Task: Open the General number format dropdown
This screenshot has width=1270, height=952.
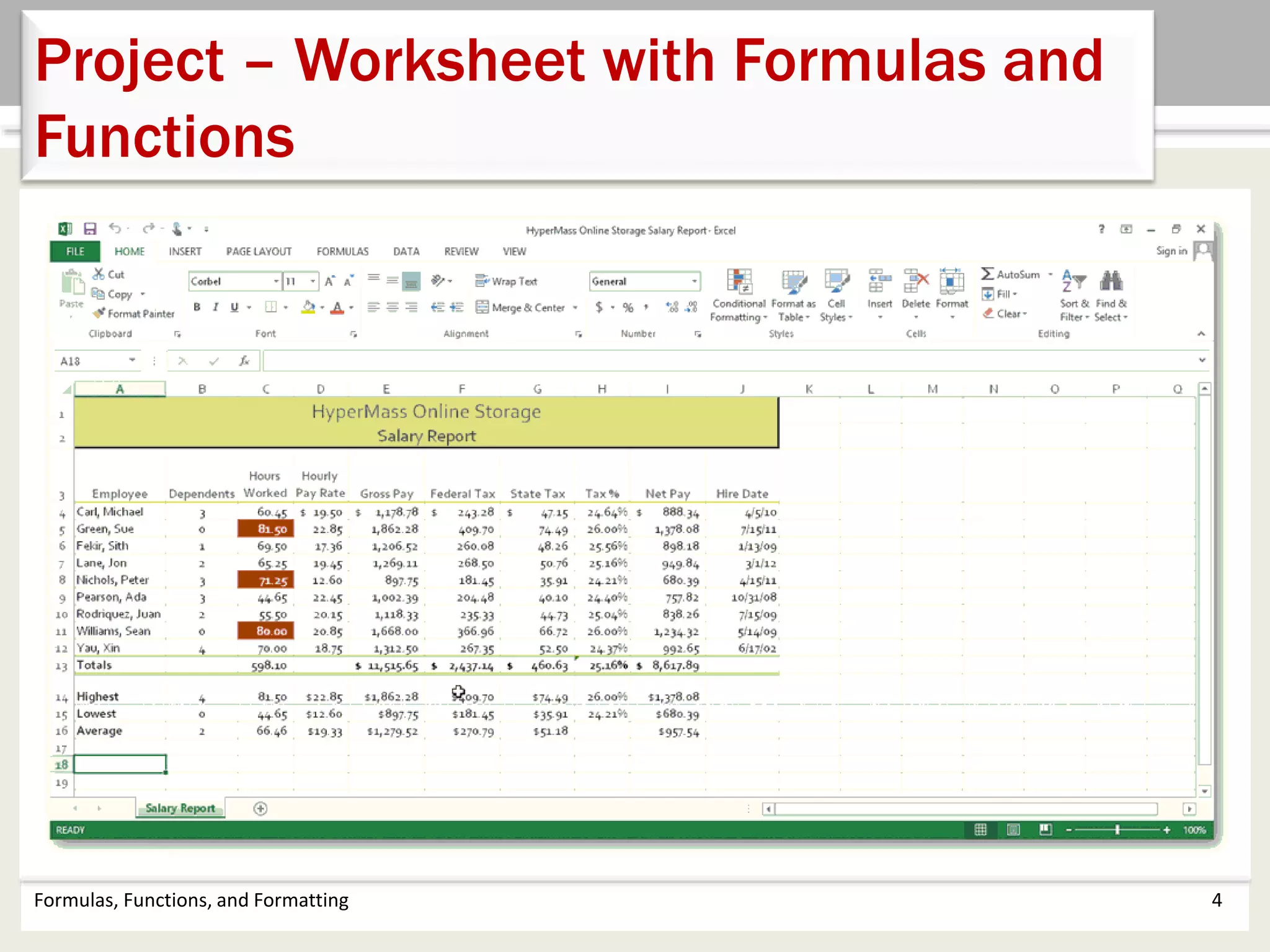Action: pos(695,281)
